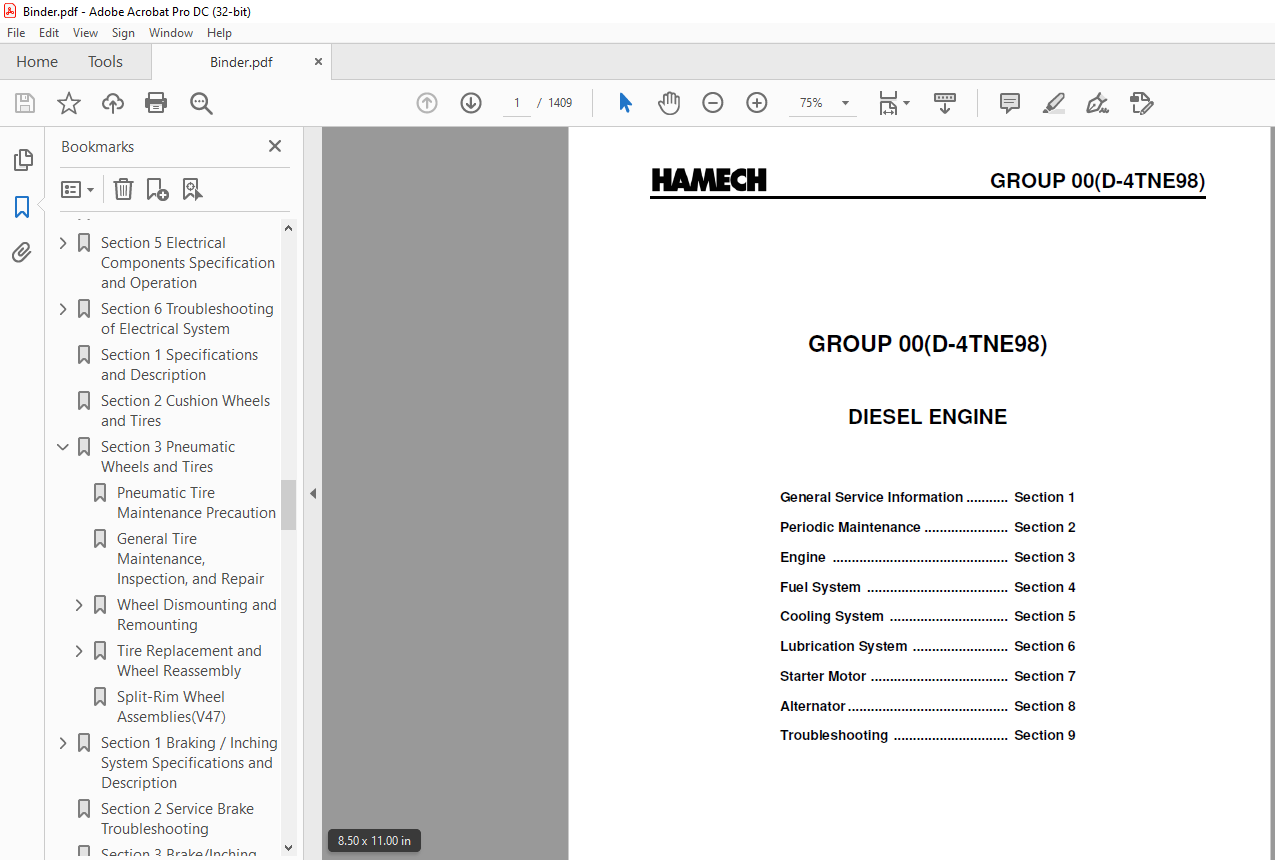Click the bookmarks scrollbar up arrow
This screenshot has height=860, width=1275.
[x=289, y=228]
